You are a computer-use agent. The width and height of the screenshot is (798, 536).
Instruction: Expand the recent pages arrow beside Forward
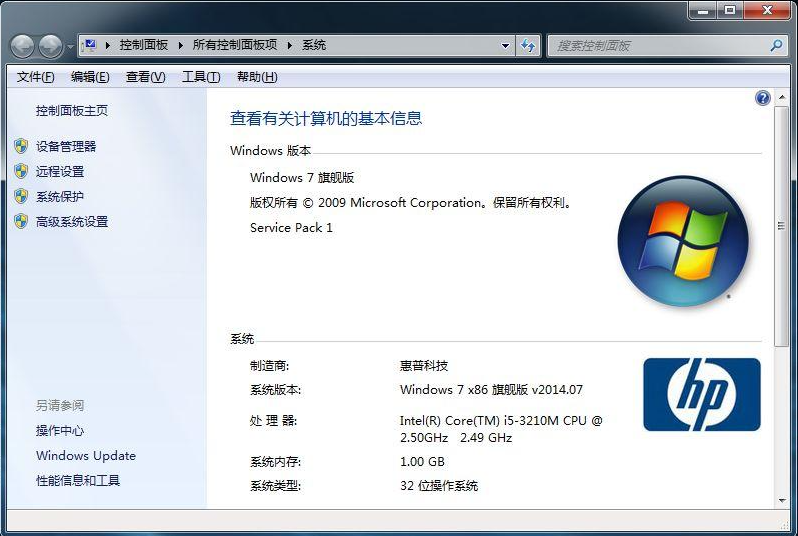(x=69, y=46)
